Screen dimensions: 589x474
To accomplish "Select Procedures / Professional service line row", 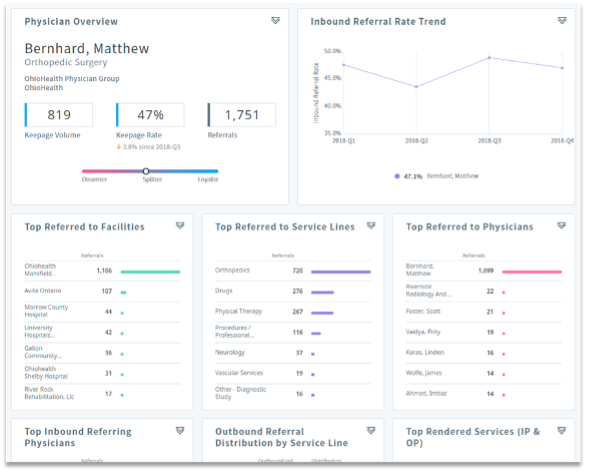I will click(293, 332).
